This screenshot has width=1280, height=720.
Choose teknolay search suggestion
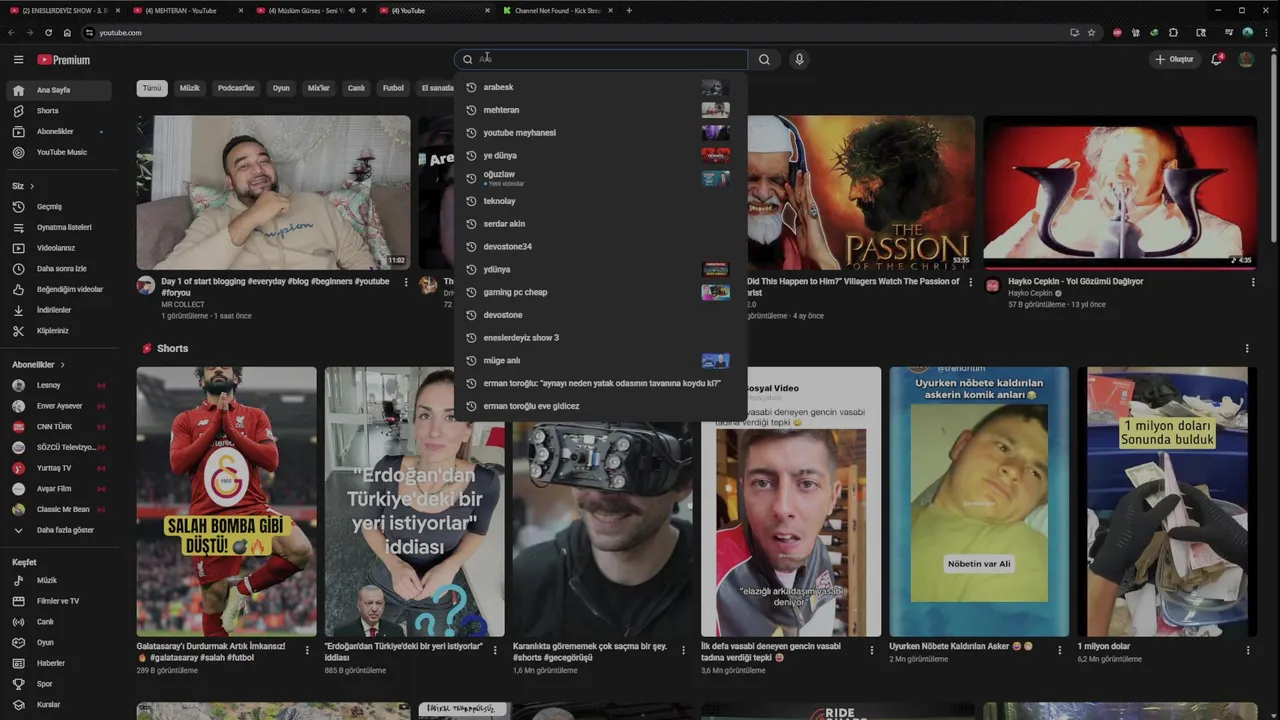click(600, 201)
